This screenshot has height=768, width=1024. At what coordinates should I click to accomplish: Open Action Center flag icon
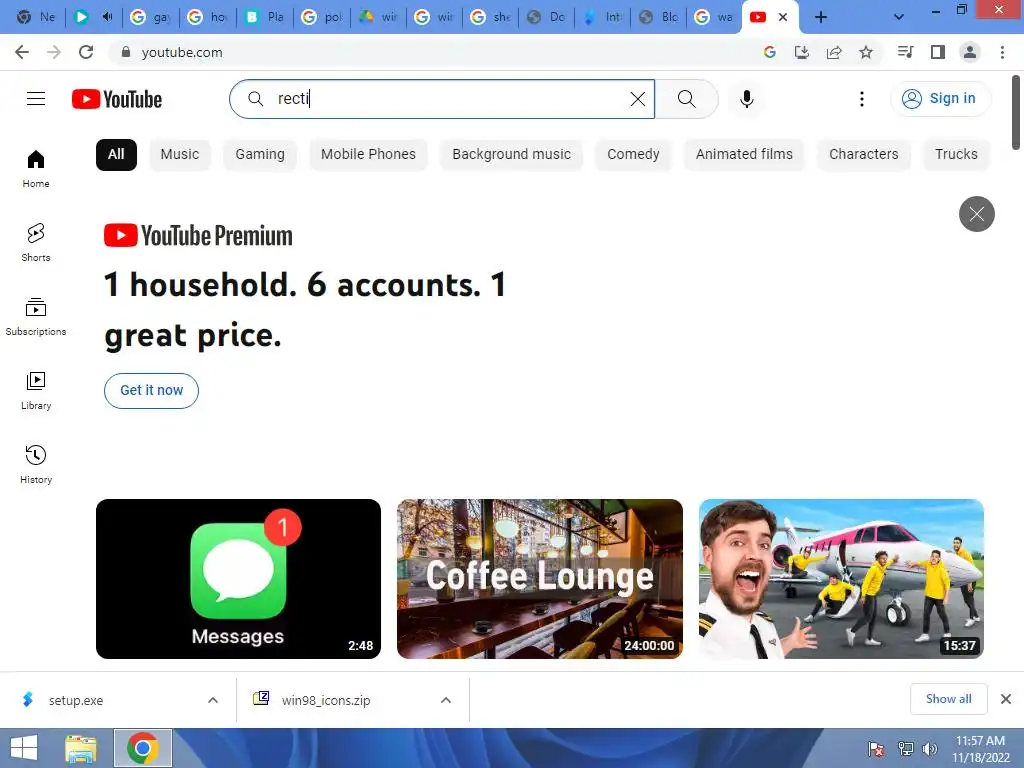pyautogui.click(x=876, y=749)
